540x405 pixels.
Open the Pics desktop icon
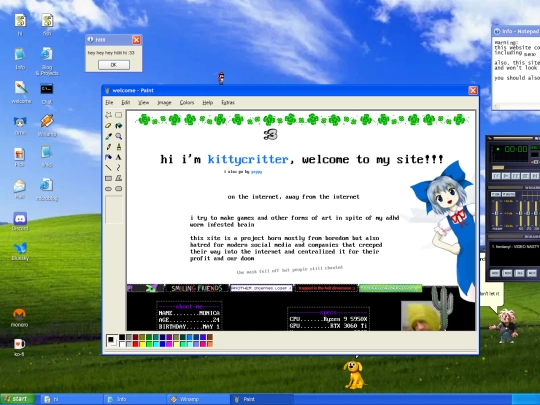(20, 157)
